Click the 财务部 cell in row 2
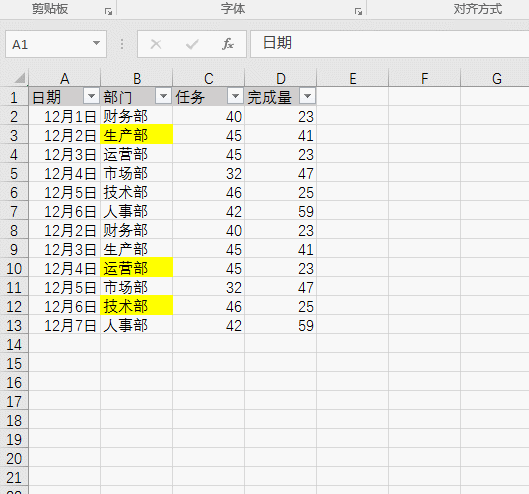 (137, 116)
